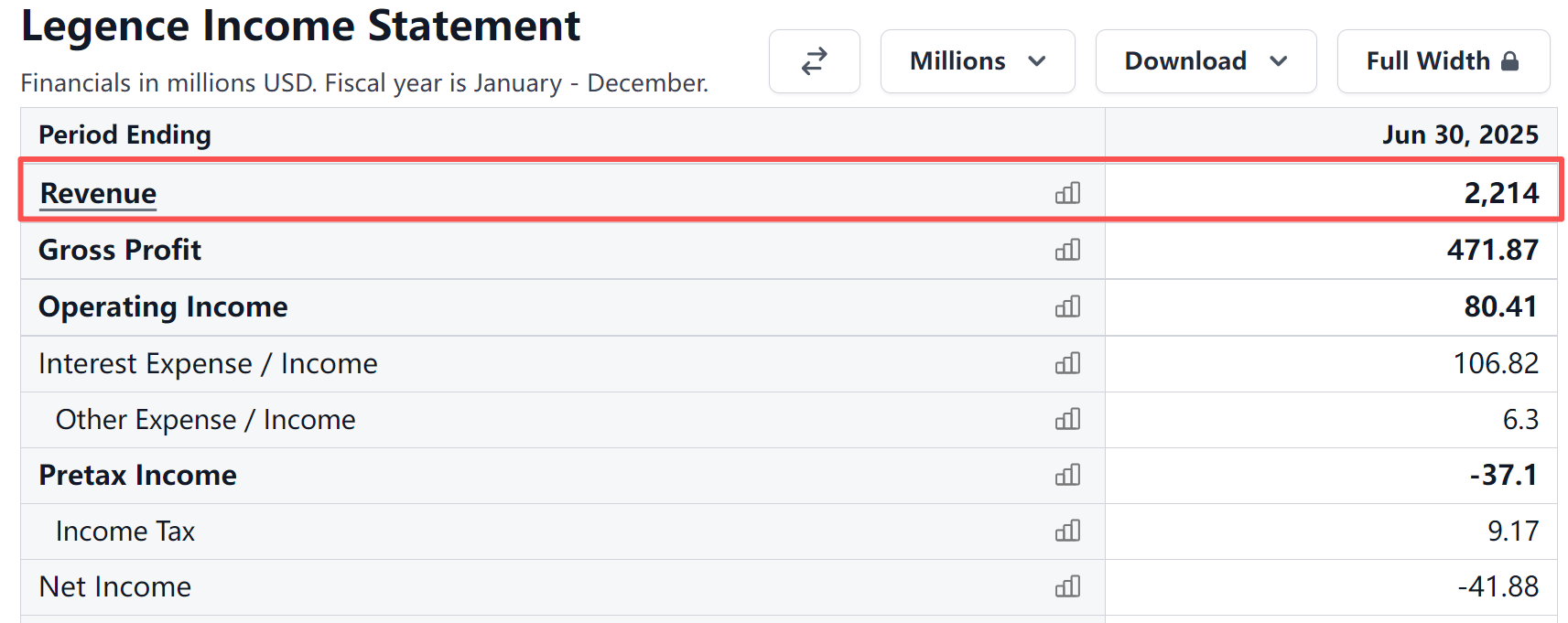Image resolution: width=1568 pixels, height=623 pixels.
Task: Select the Jun 30, 2025 column header
Action: click(1460, 134)
